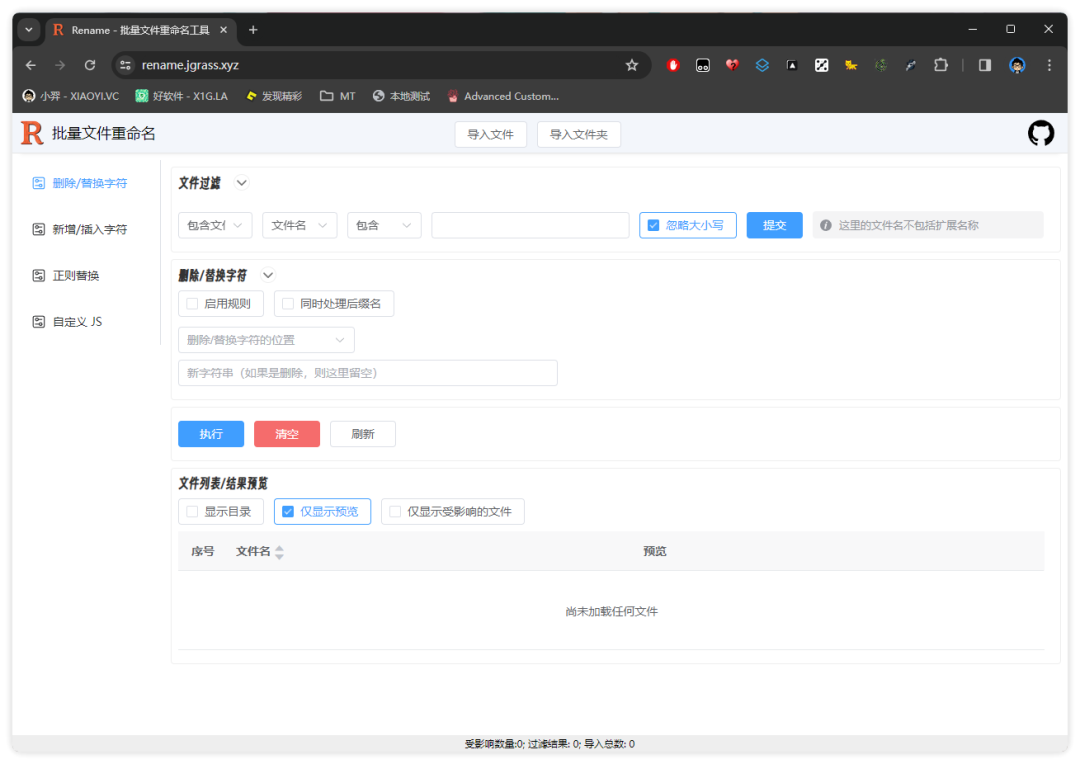Viewport: 1080px width, 764px height.
Task: Click the red stop-hand extension icon
Action: pos(673,65)
